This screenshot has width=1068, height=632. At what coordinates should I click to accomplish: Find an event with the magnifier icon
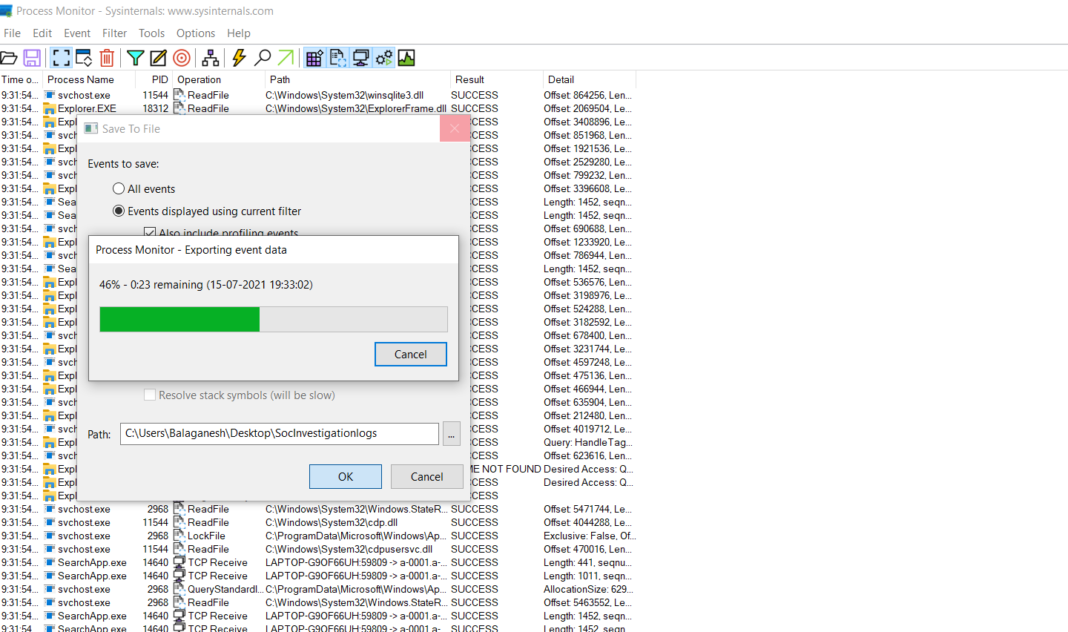coord(261,58)
